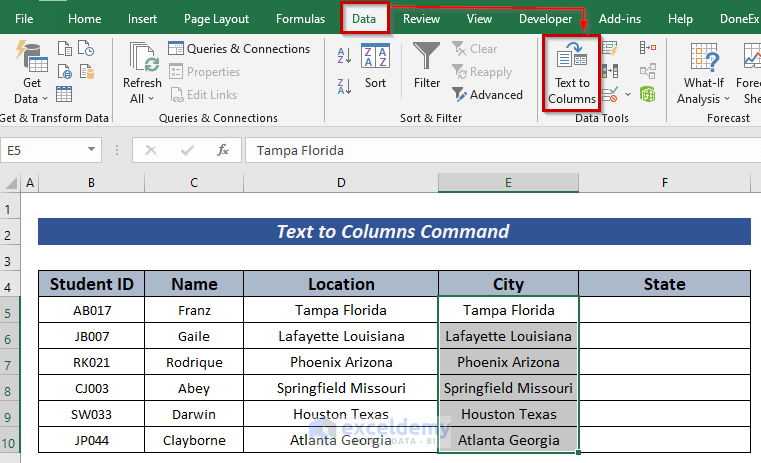Viewport: 761px width, 463px height.
Task: Click the Consolidate icon in Data Tools
Action: click(648, 49)
